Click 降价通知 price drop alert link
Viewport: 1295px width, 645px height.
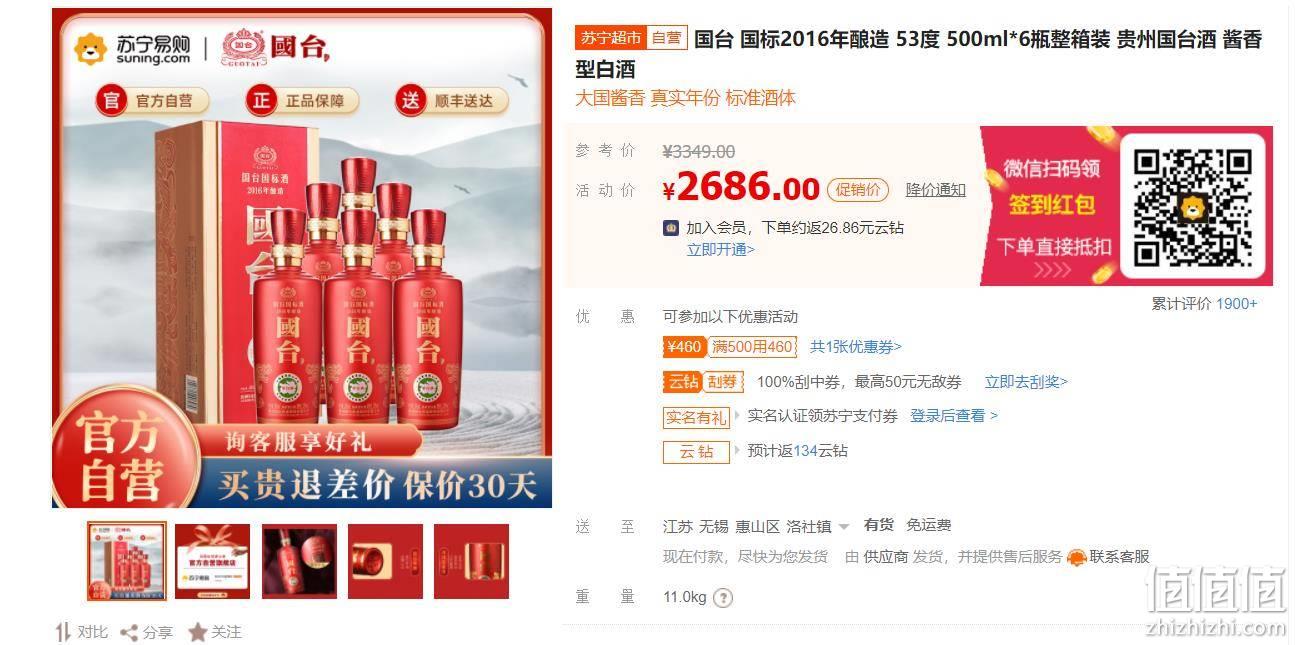click(x=936, y=189)
